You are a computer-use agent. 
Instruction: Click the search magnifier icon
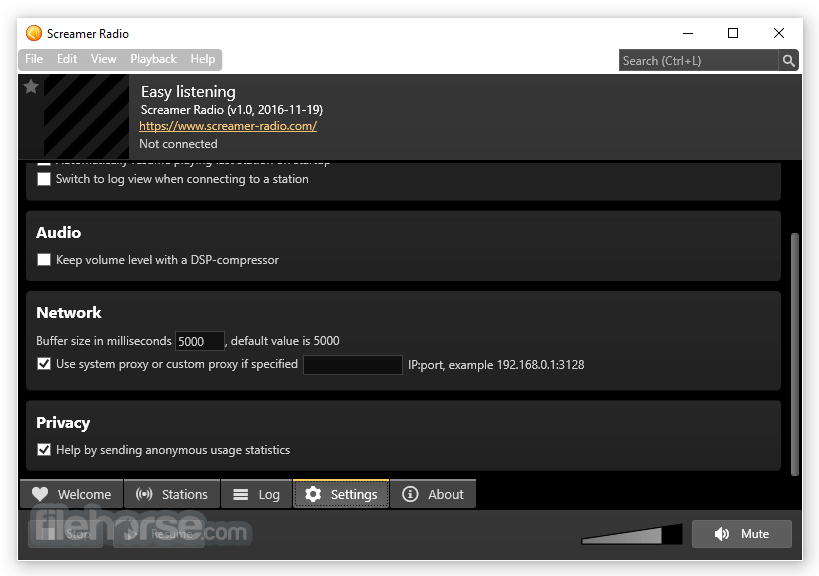pyautogui.click(x=788, y=61)
